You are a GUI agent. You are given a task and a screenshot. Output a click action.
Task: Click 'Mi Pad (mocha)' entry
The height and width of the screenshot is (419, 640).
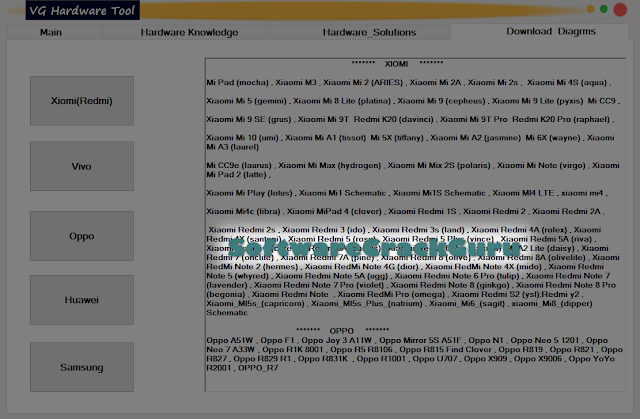pyautogui.click(x=238, y=82)
